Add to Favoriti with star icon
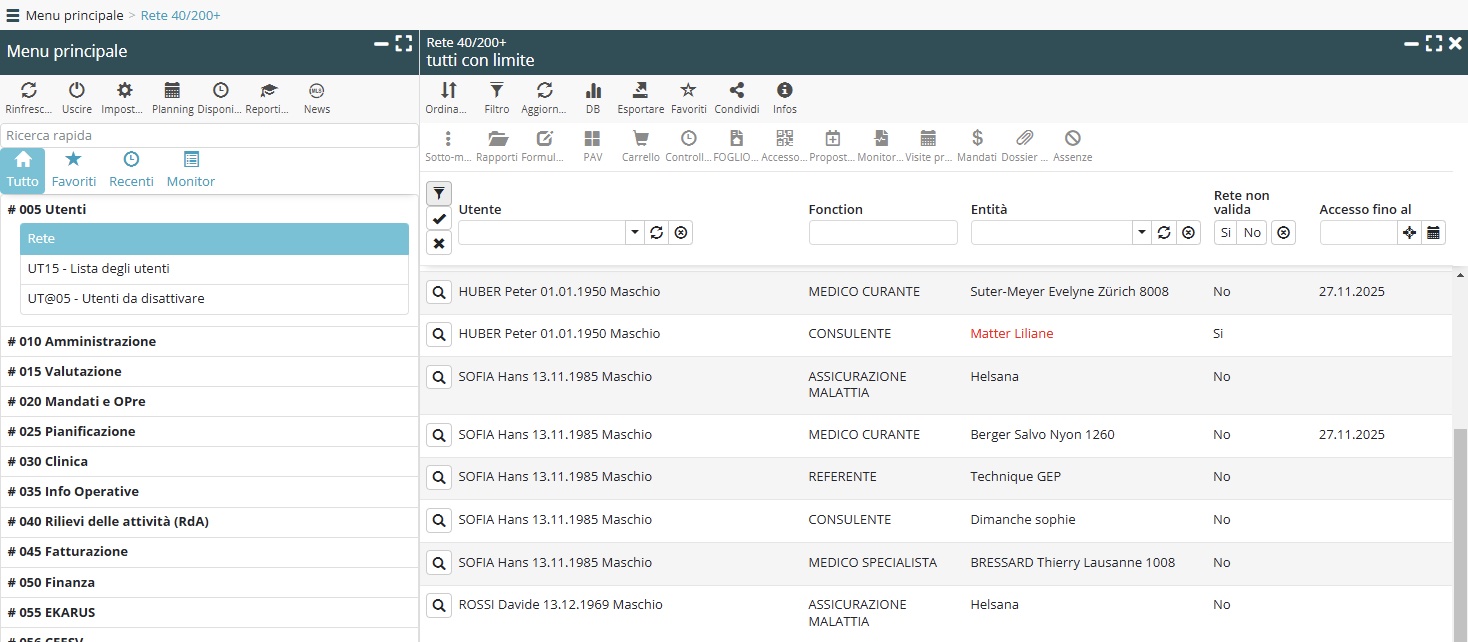This screenshot has height=642, width=1468. (688, 91)
